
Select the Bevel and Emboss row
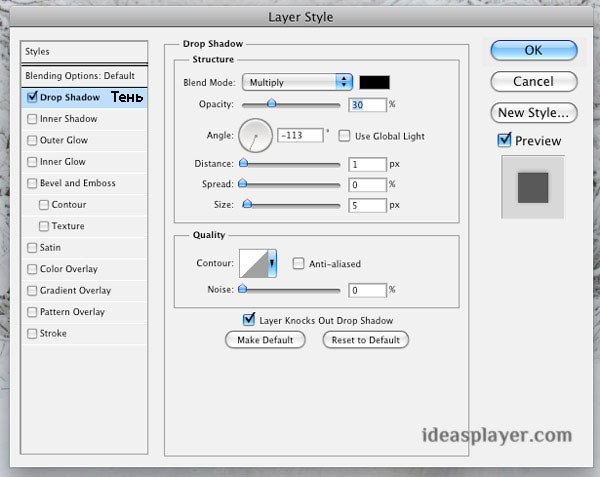[x=84, y=183]
